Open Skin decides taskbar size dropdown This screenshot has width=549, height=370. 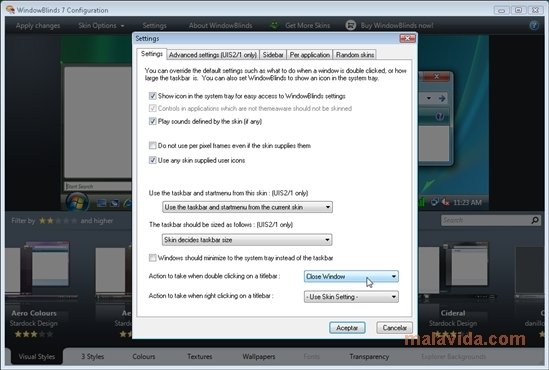pos(247,240)
